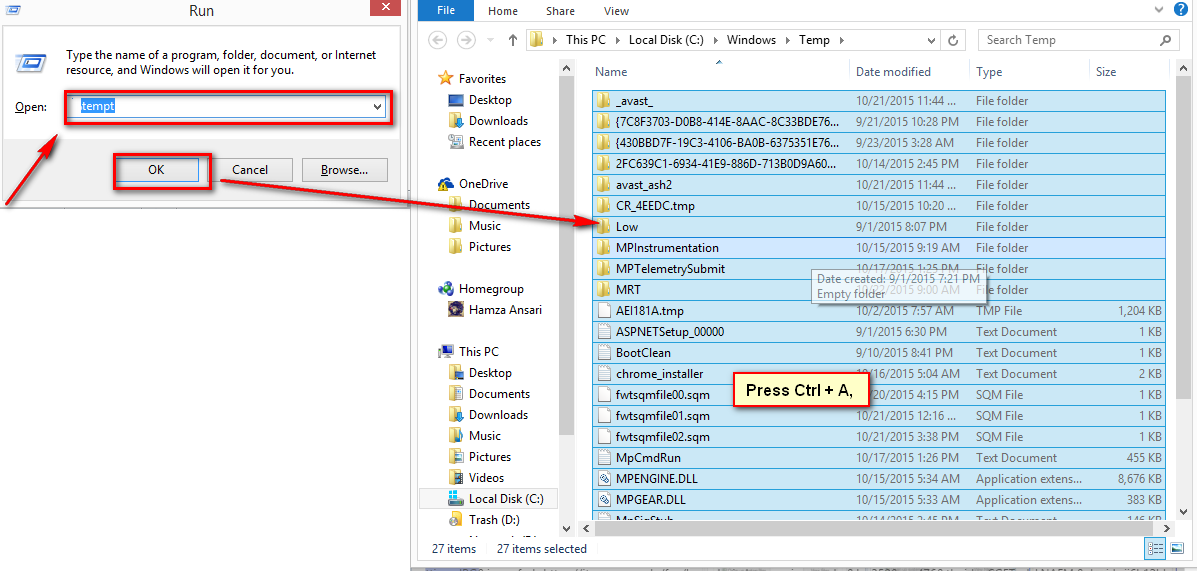Select the fwtsqmfile01.sqm file

[879, 416]
